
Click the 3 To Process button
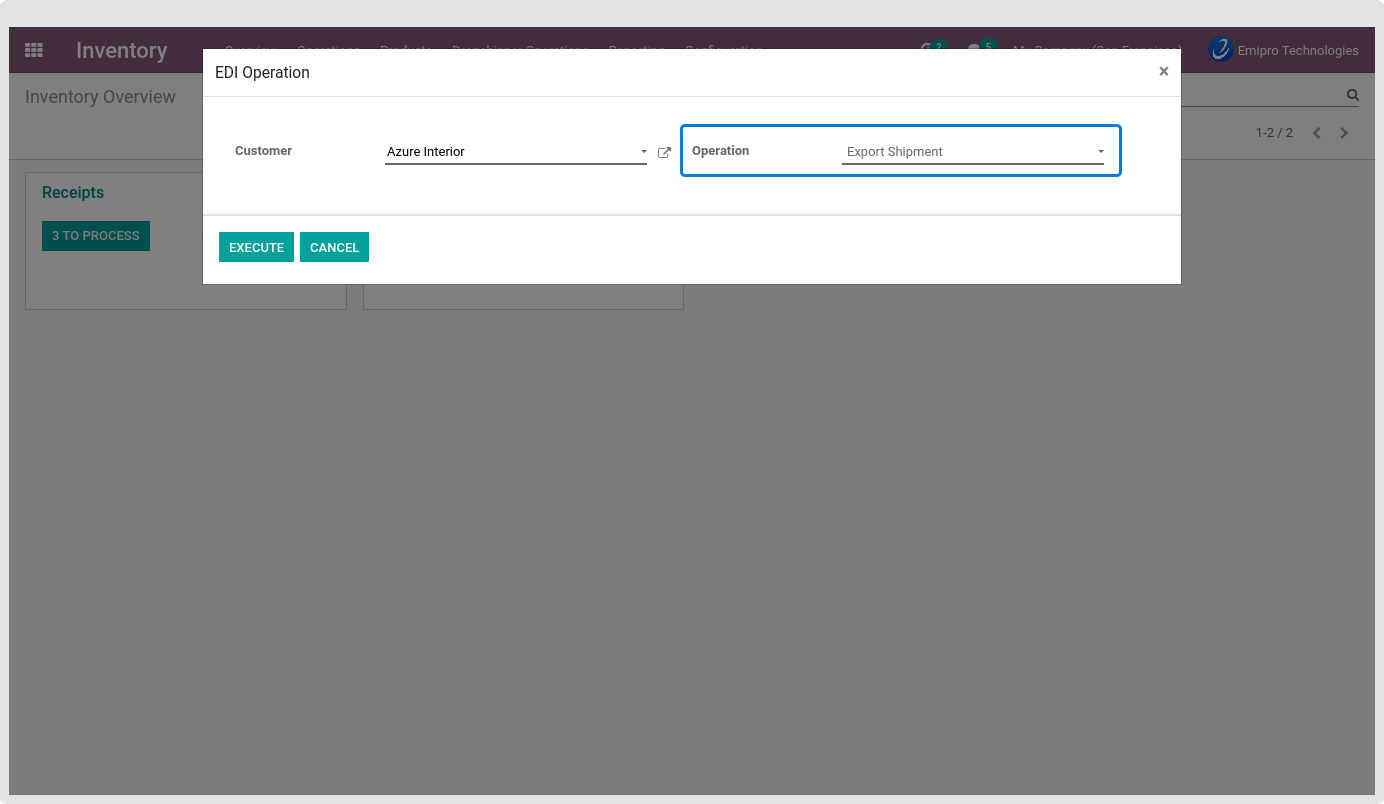pos(96,236)
